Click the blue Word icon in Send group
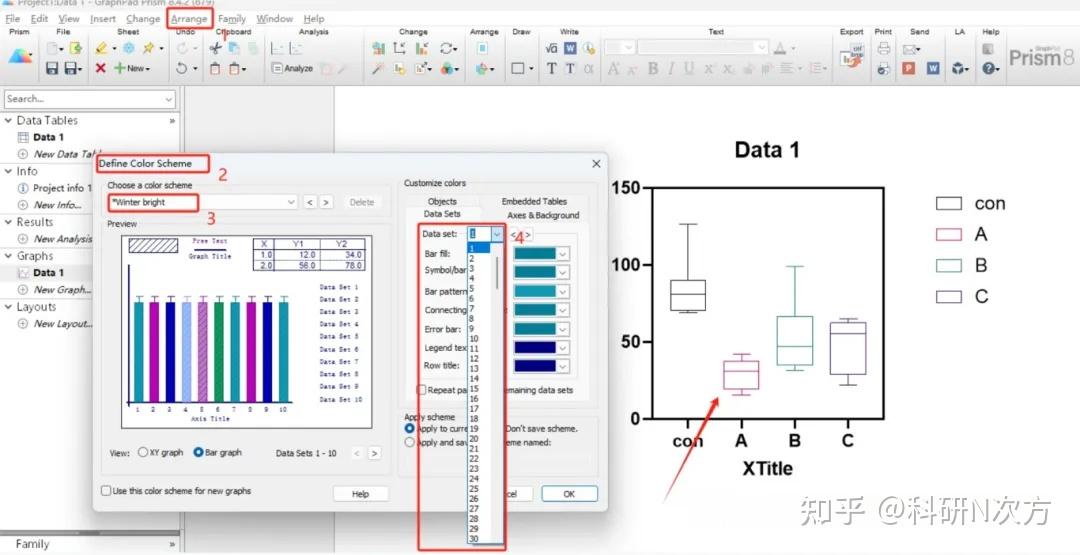Image resolution: width=1080 pixels, height=555 pixels. click(933, 68)
